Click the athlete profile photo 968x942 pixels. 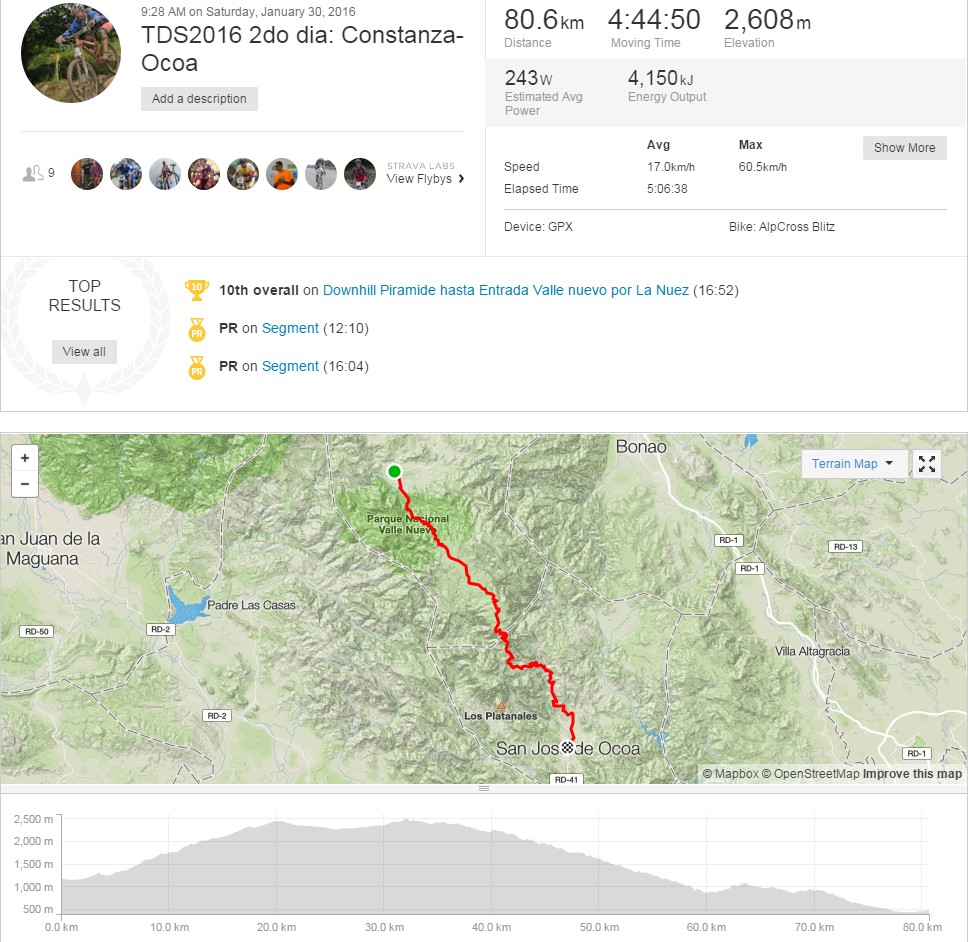71,53
